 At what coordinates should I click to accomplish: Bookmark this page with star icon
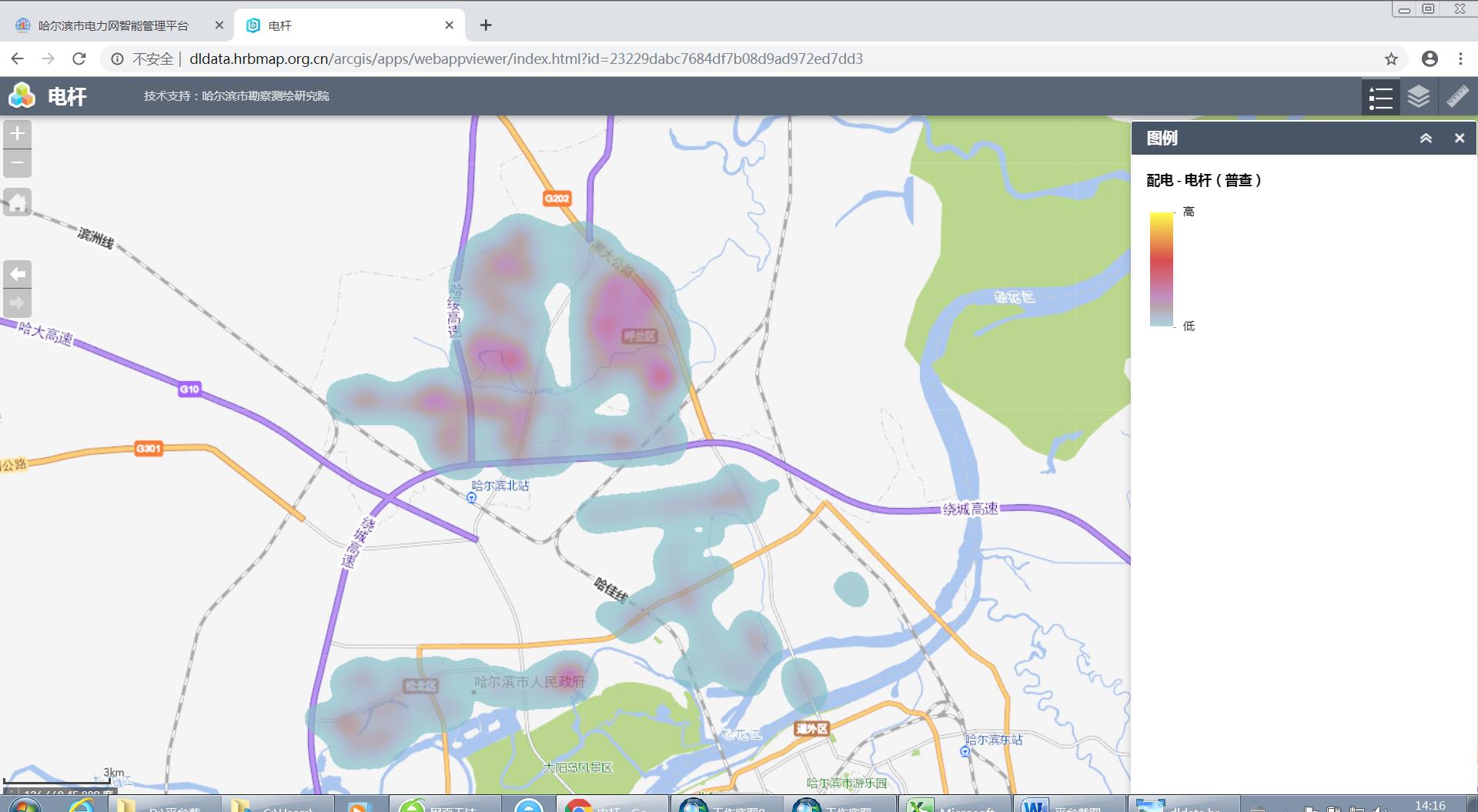point(1391,58)
